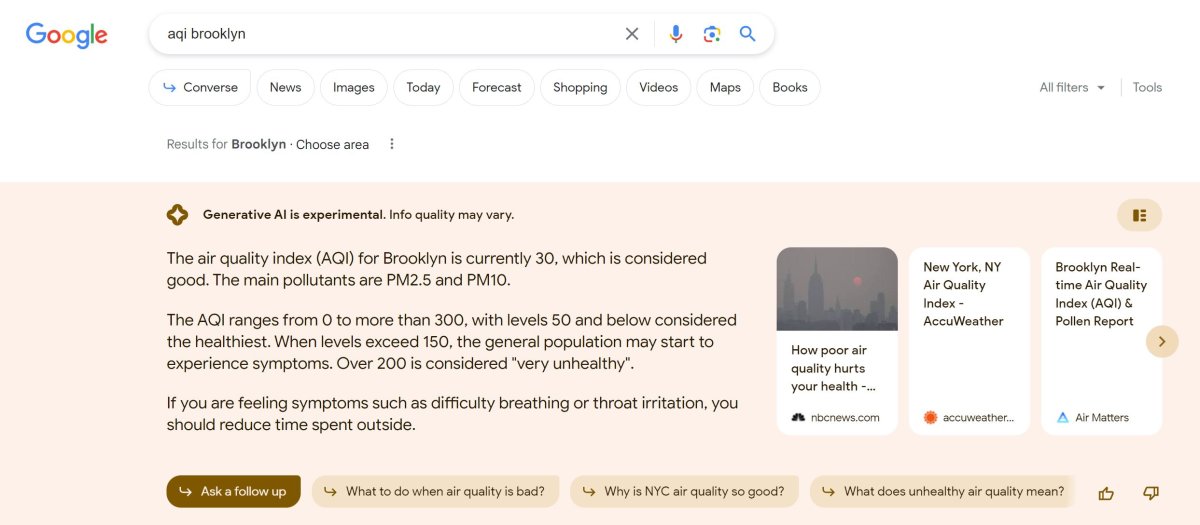Viewport: 1200px width, 525px height.
Task: Start voice search with the microphone icon
Action: tap(676, 34)
